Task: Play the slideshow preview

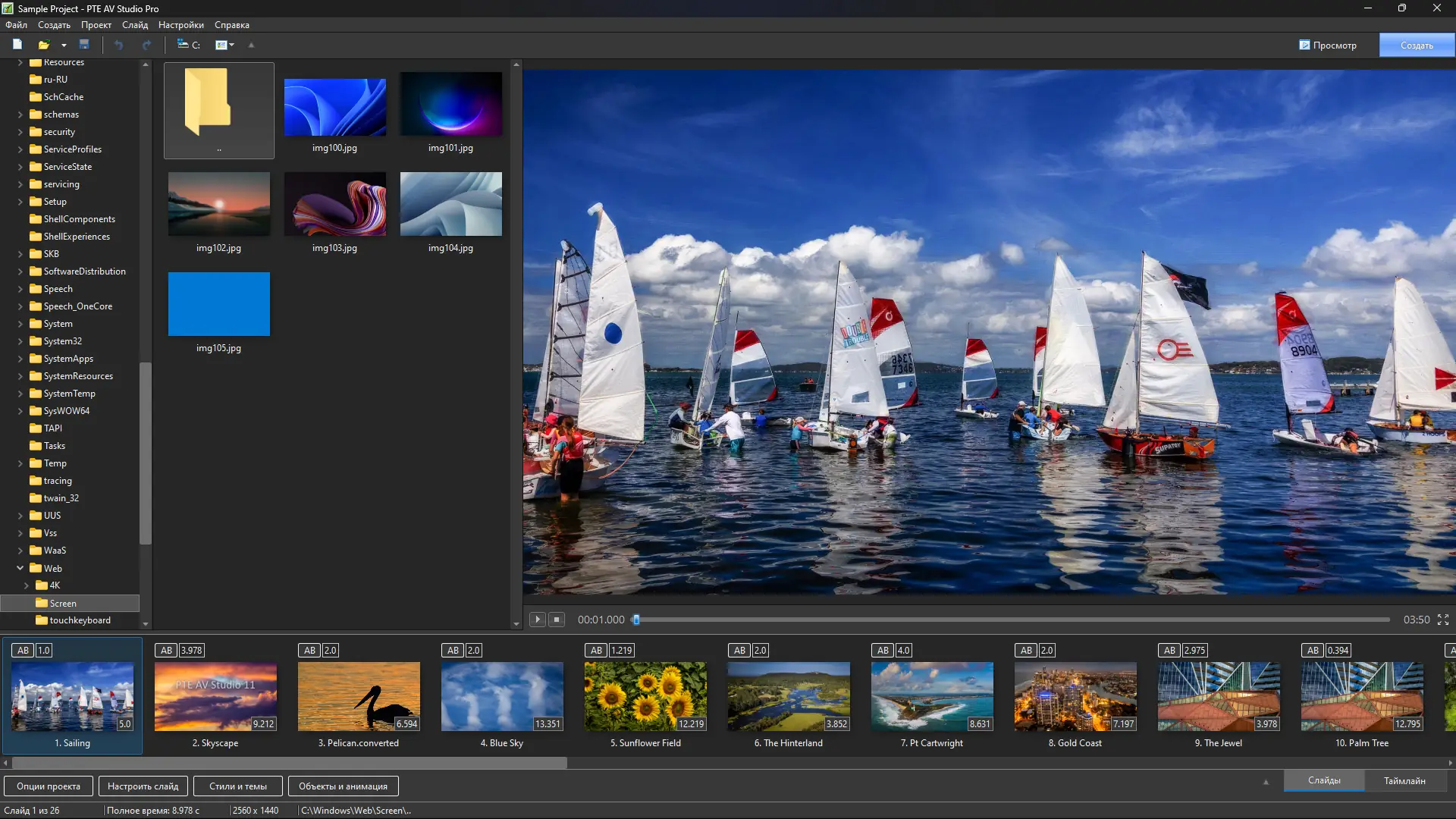Action: tap(537, 620)
